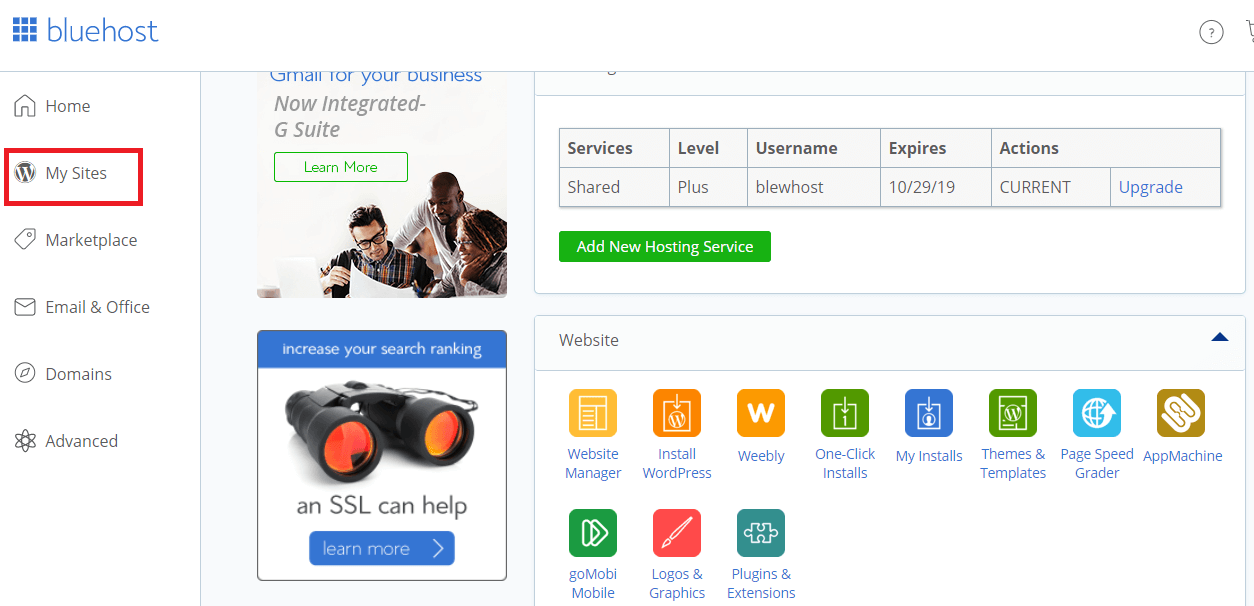Screen dimensions: 1254x606
Task: Open the goMobi Mobile icon
Action: [x=593, y=533]
